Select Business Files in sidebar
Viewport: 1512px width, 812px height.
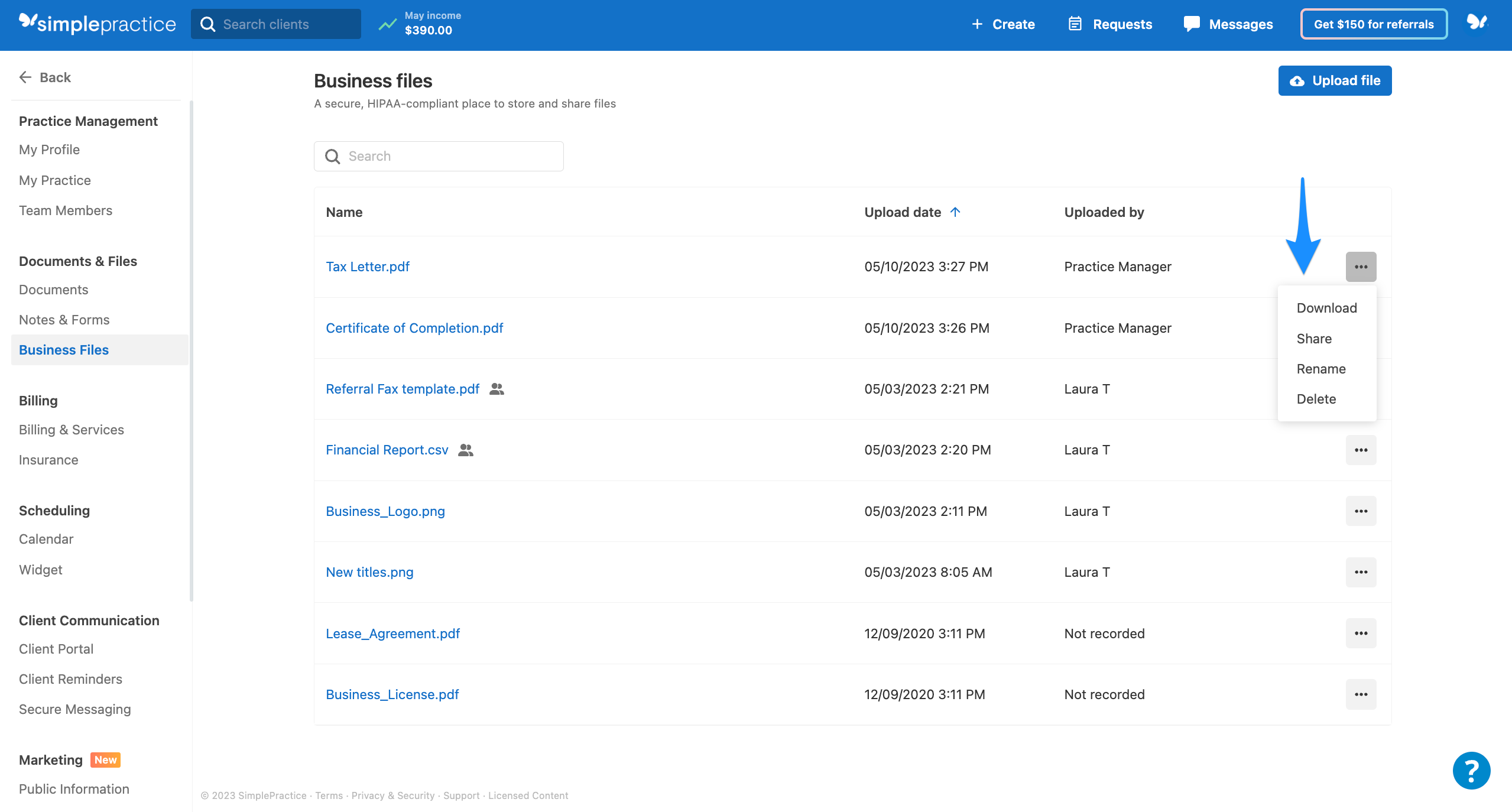point(99,350)
